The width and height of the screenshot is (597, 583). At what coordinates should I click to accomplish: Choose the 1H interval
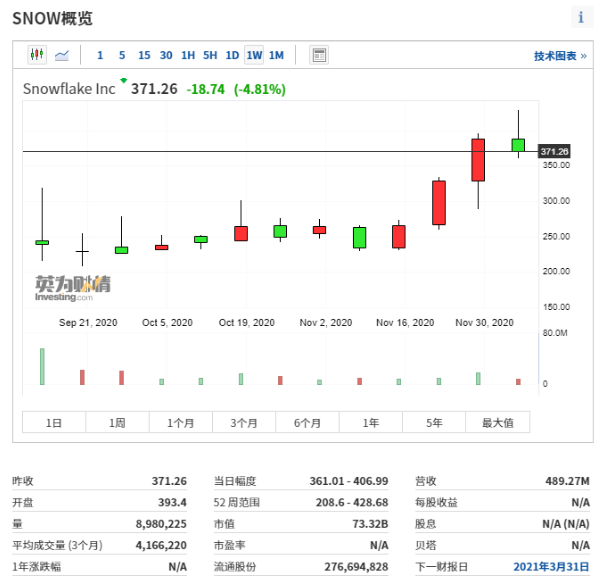[188, 55]
